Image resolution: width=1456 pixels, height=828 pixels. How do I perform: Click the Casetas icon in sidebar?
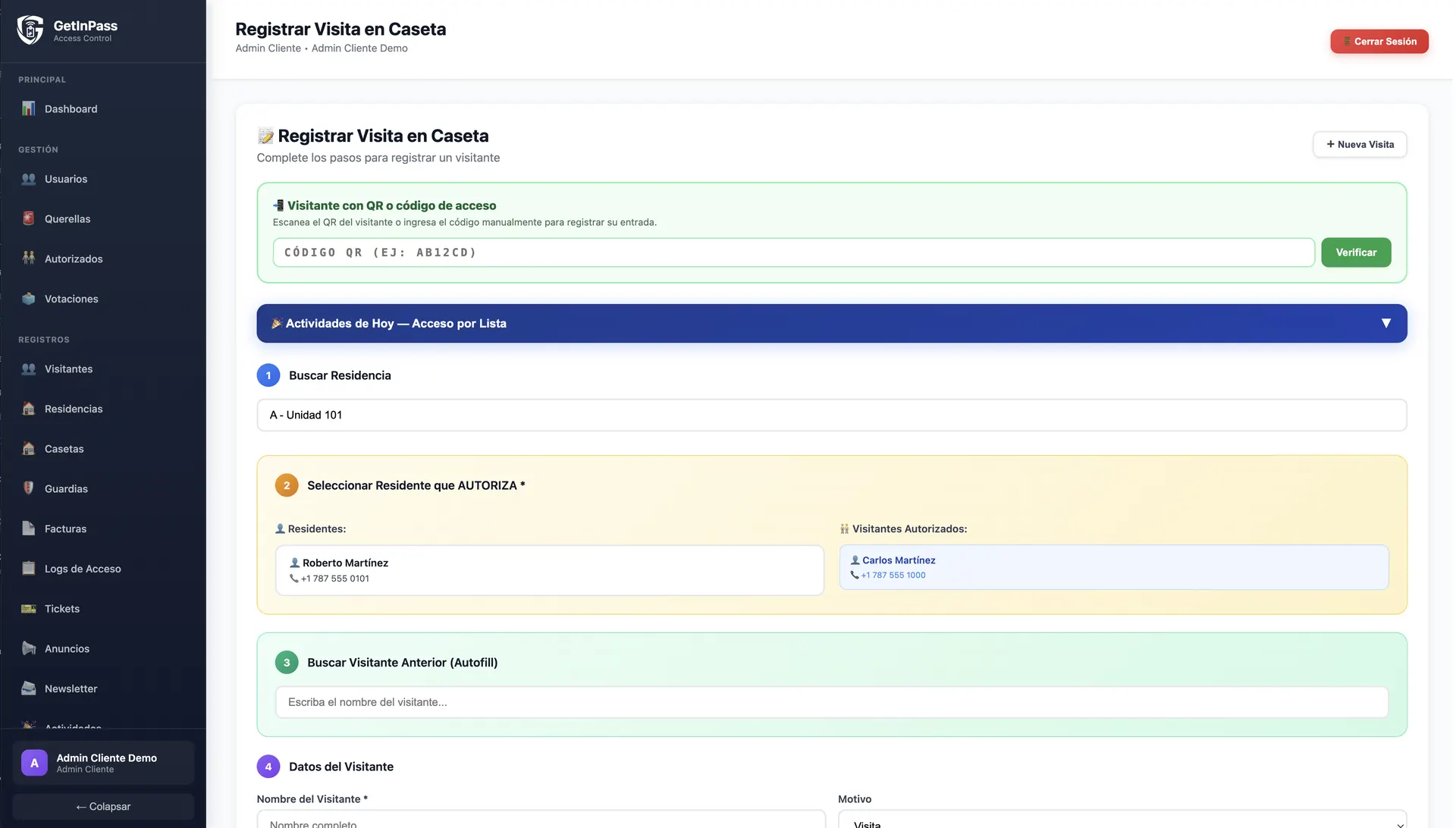(29, 449)
